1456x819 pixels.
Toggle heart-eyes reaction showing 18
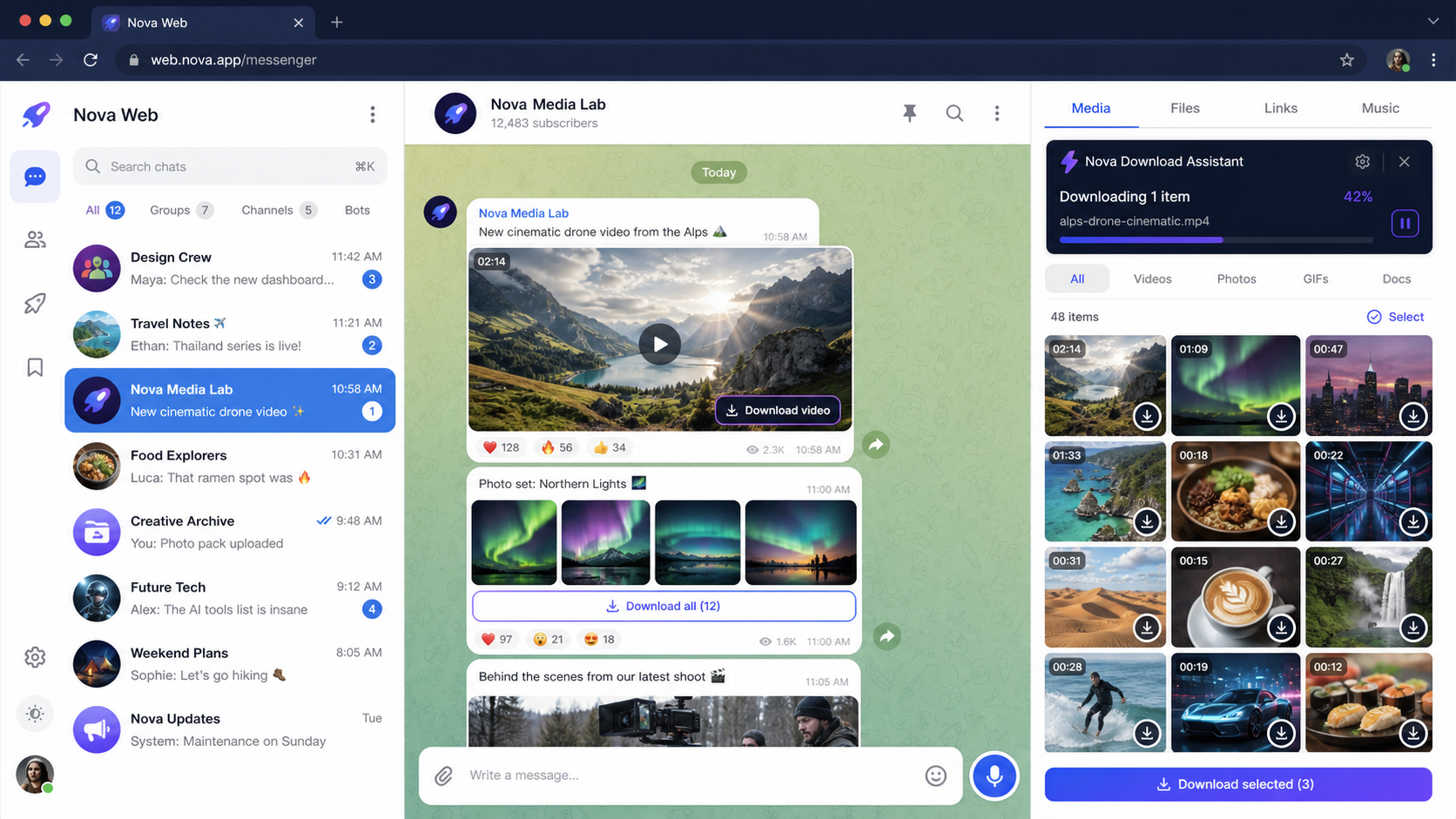(600, 639)
